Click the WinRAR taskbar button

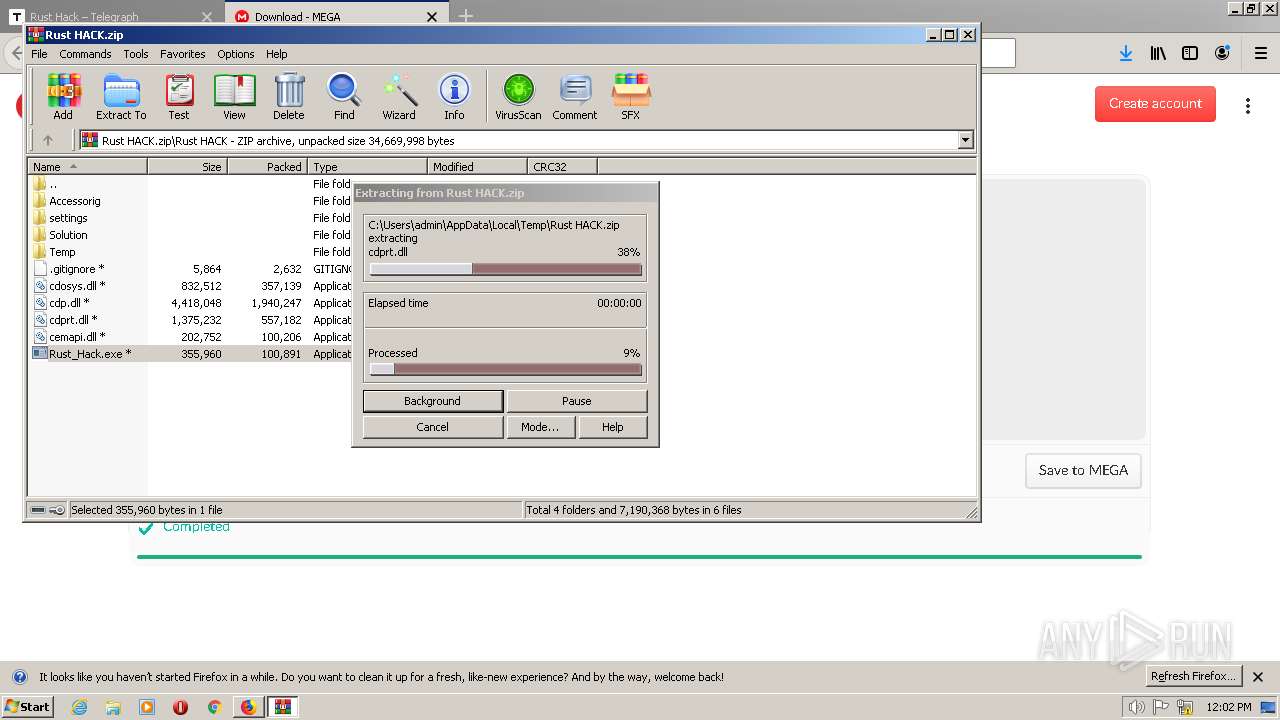pos(283,707)
